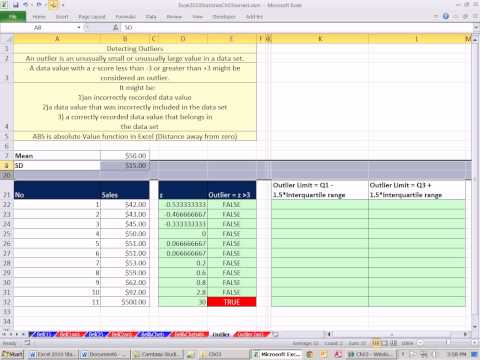Open the Insert ribbon tab
The image size is (480, 360).
[62, 16]
